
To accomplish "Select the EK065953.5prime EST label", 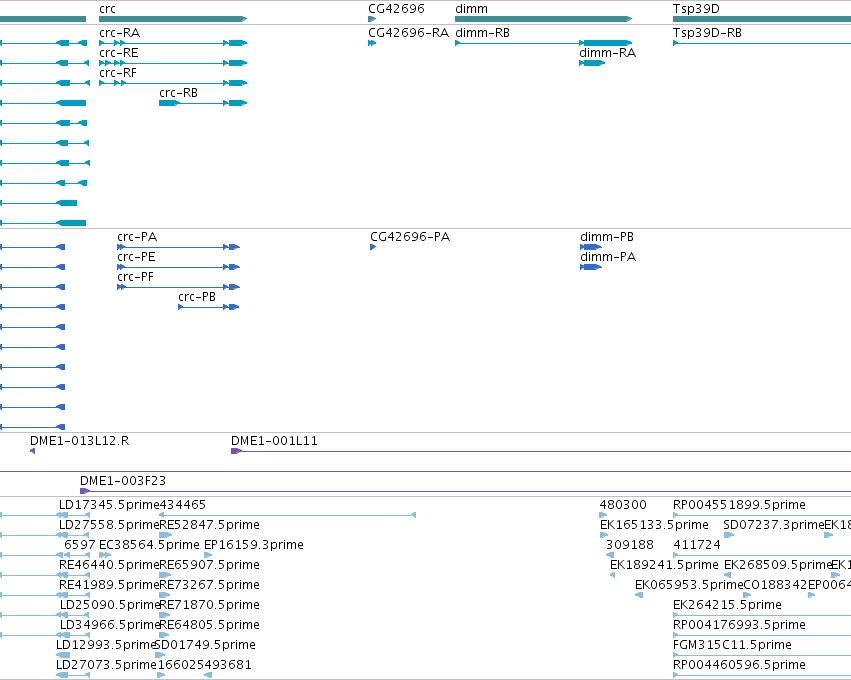I will pyautogui.click(x=689, y=585).
